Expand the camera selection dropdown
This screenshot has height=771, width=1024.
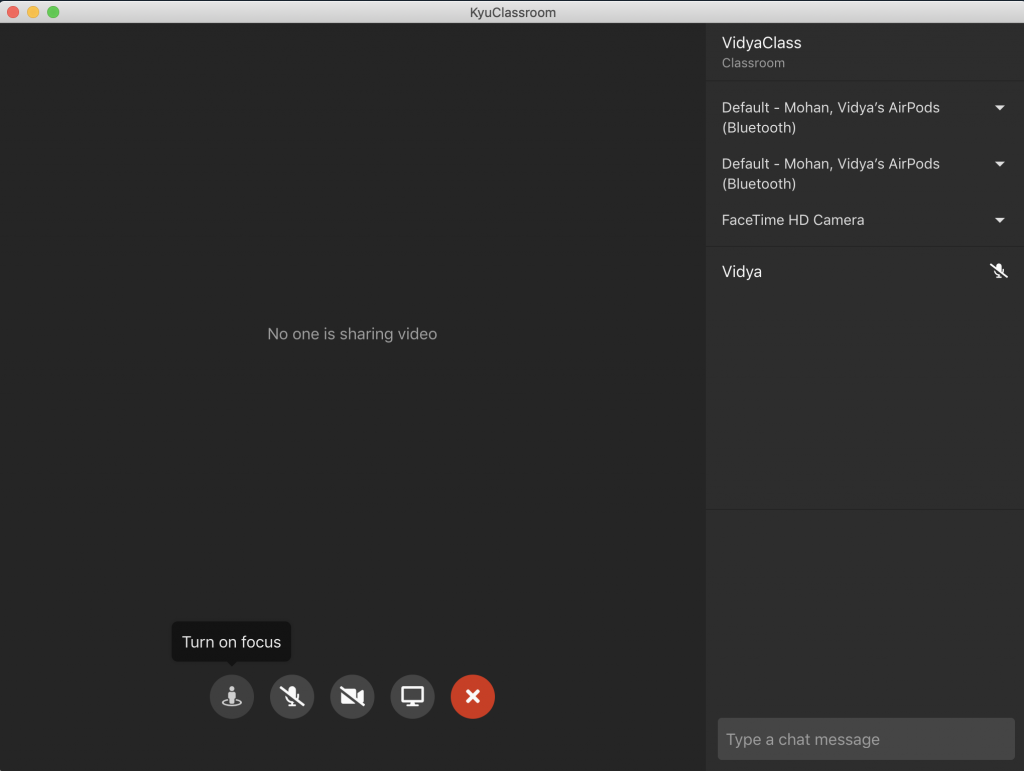click(x=999, y=220)
